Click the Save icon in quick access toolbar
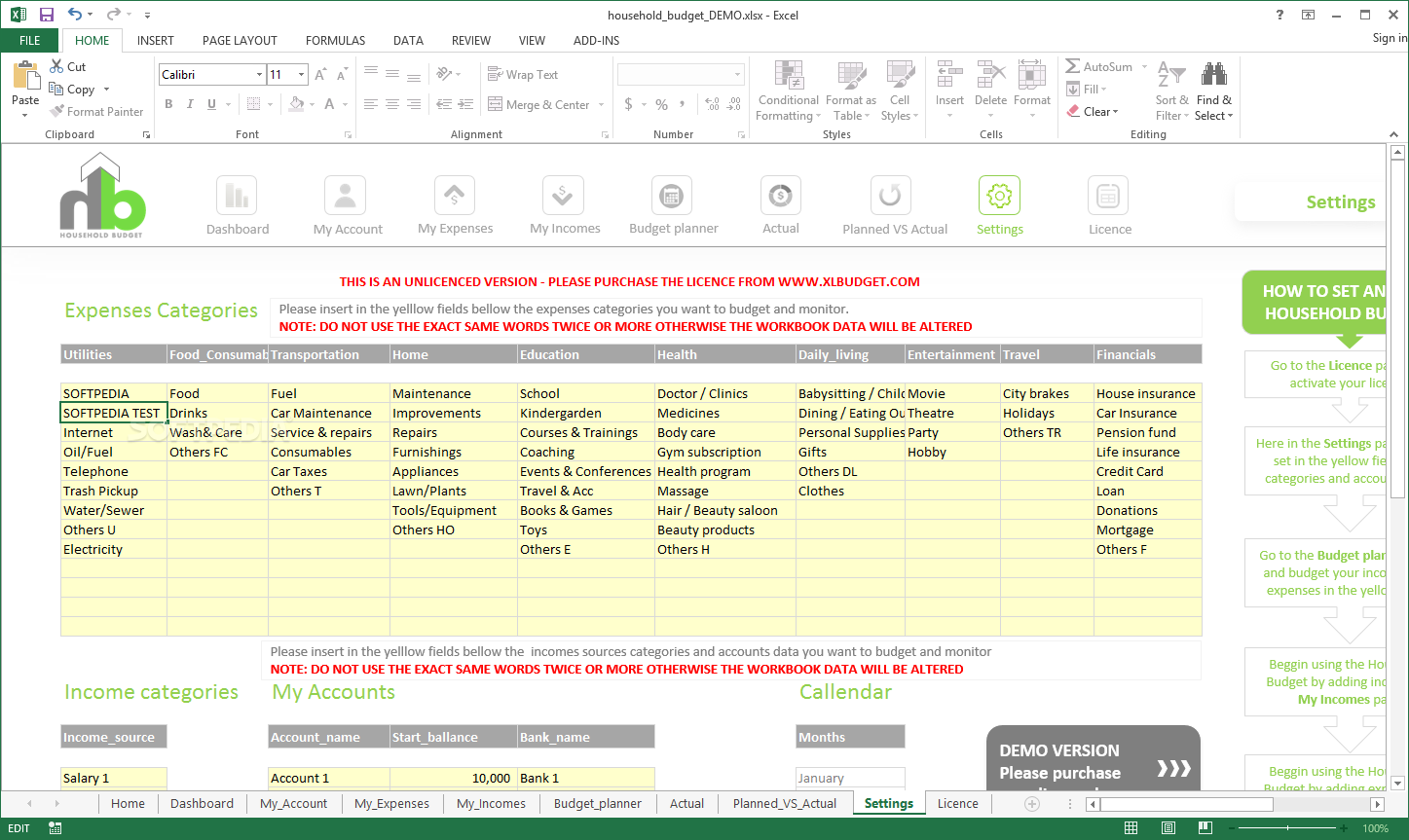The height and width of the screenshot is (840, 1409). 46,15
